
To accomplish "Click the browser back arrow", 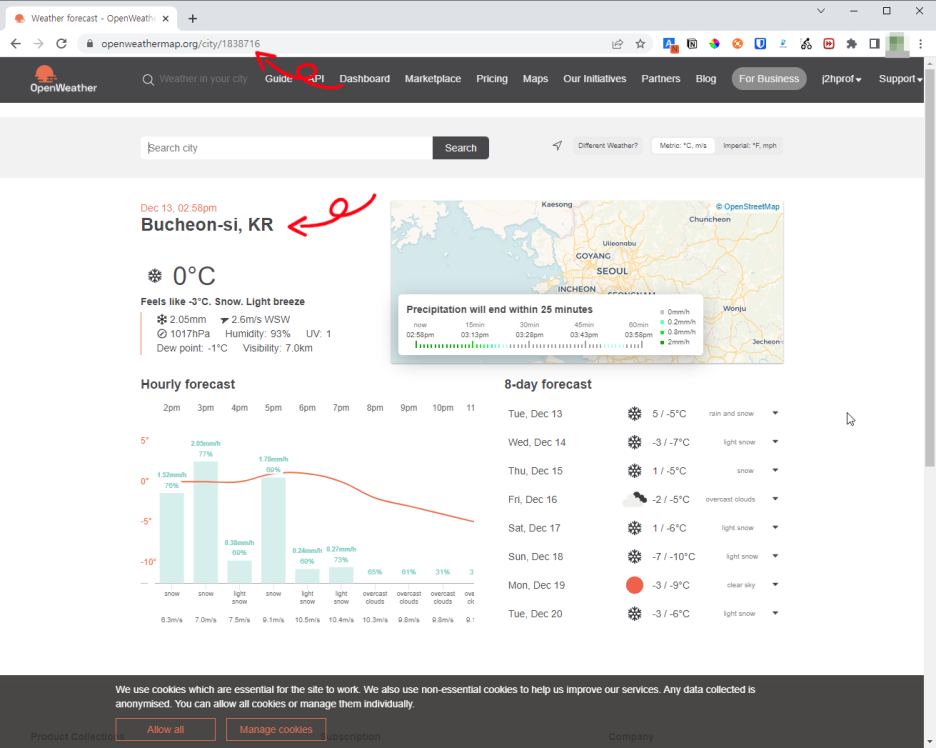I will click(16, 44).
